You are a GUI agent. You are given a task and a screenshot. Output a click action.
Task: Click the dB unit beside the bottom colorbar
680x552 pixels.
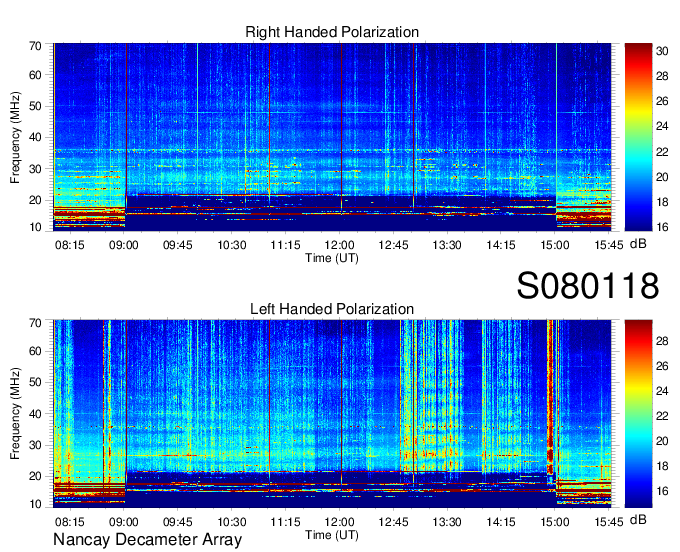tap(638, 519)
